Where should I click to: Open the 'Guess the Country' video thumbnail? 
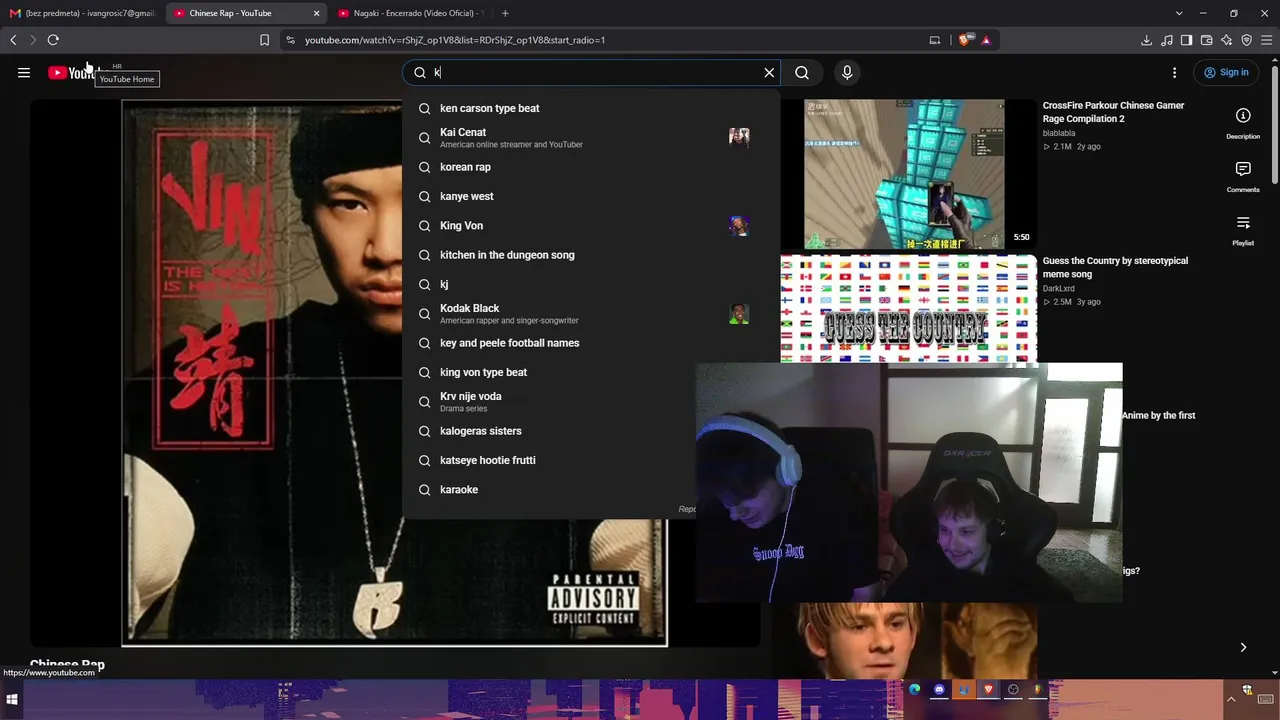(x=908, y=309)
